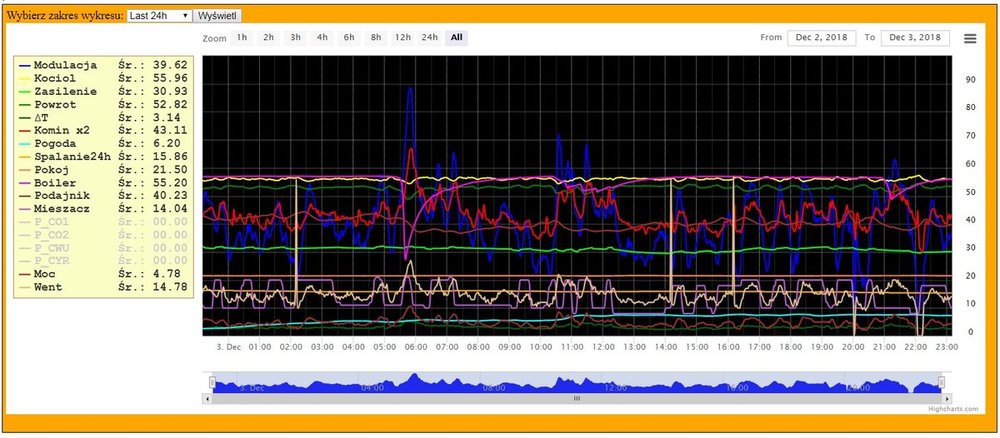
Task: Click the horizontal scrollbar thumb
Action: [x=576, y=398]
